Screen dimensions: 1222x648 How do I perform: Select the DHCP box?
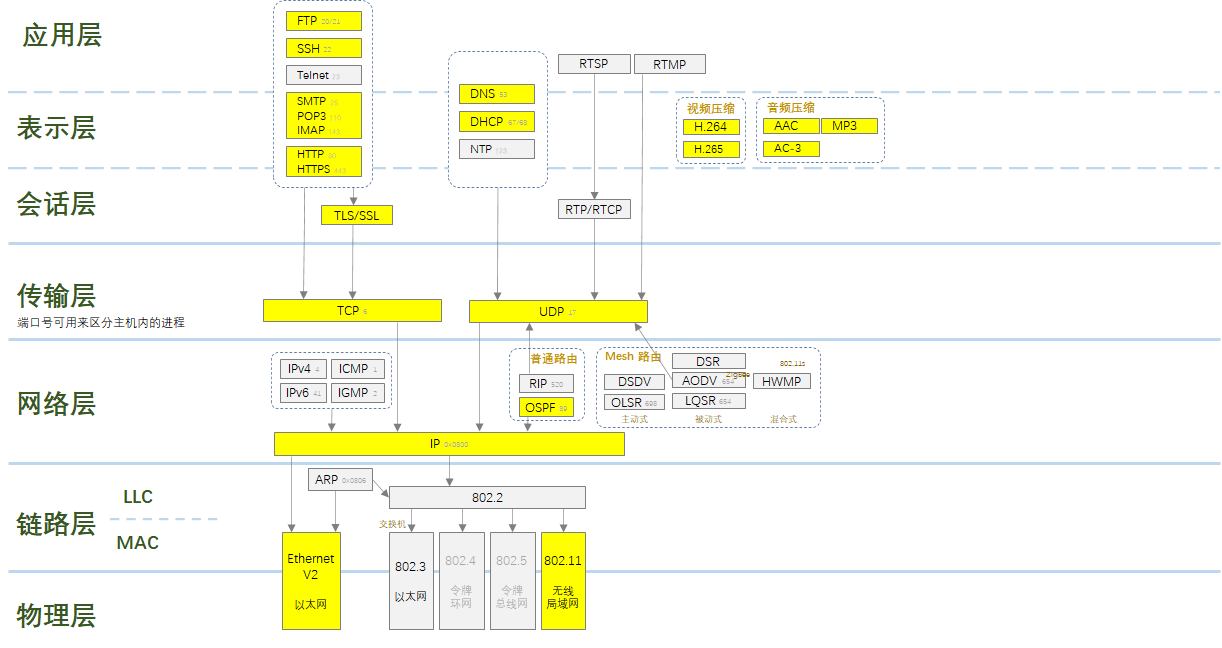coord(497,122)
